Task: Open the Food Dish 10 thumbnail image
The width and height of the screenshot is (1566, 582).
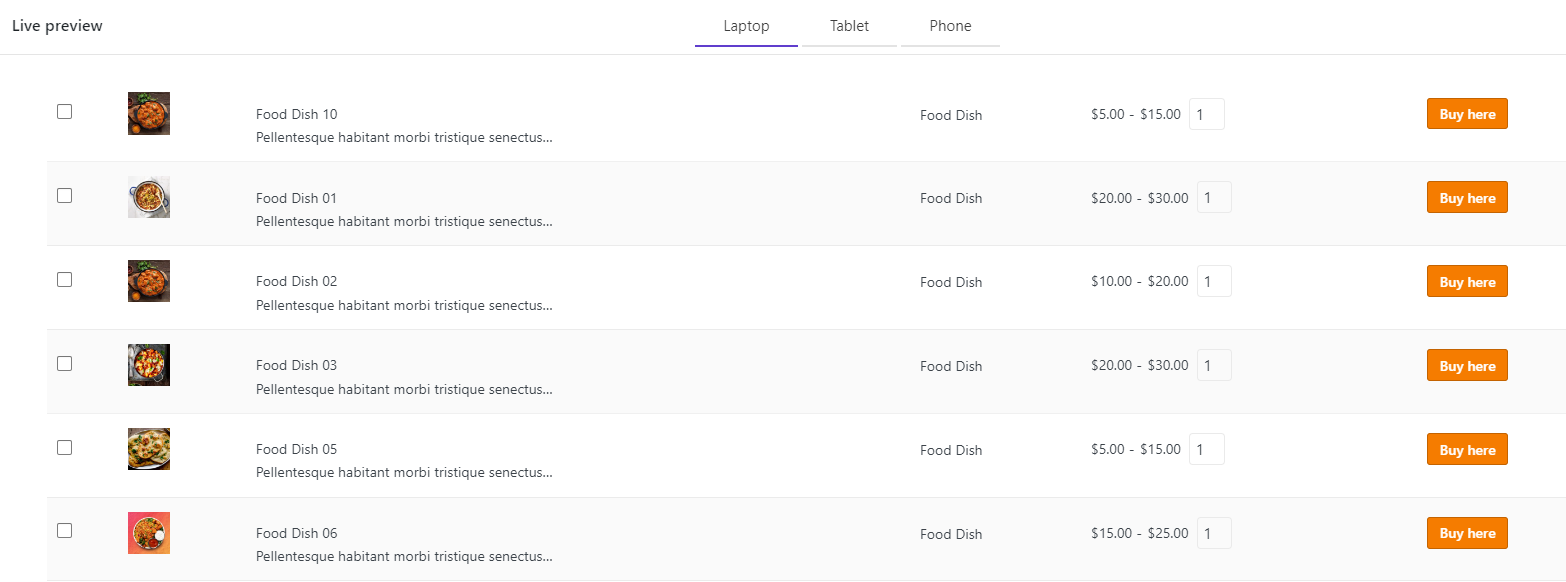Action: pyautogui.click(x=149, y=113)
